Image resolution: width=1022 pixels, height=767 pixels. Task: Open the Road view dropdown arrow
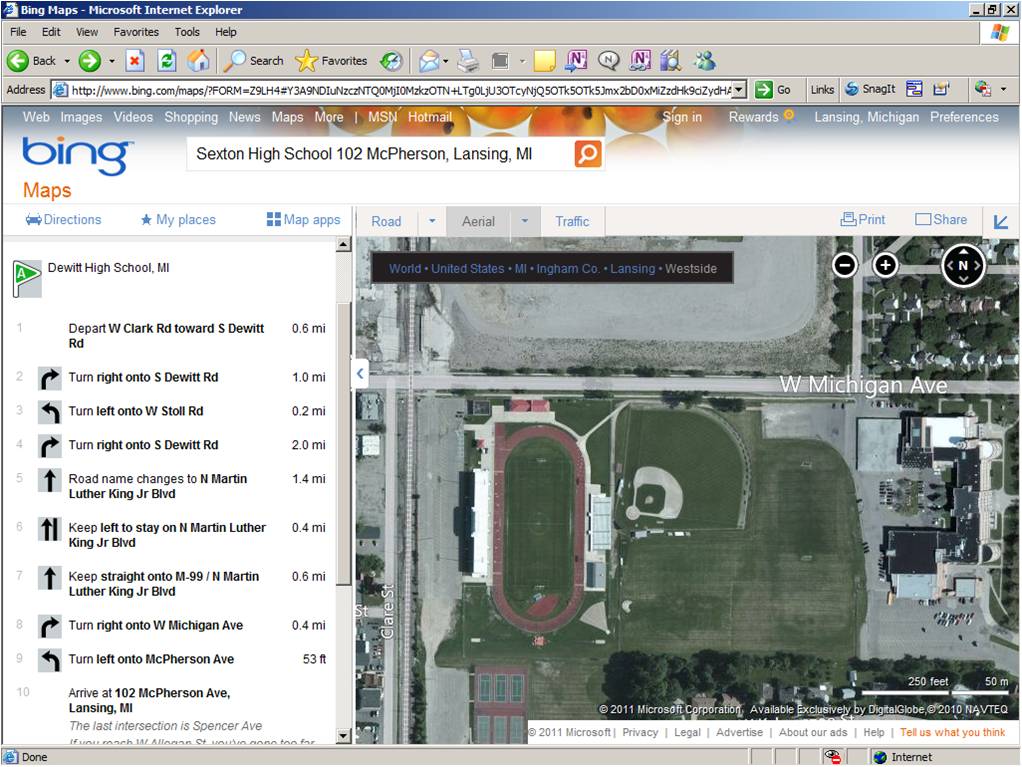pos(432,221)
